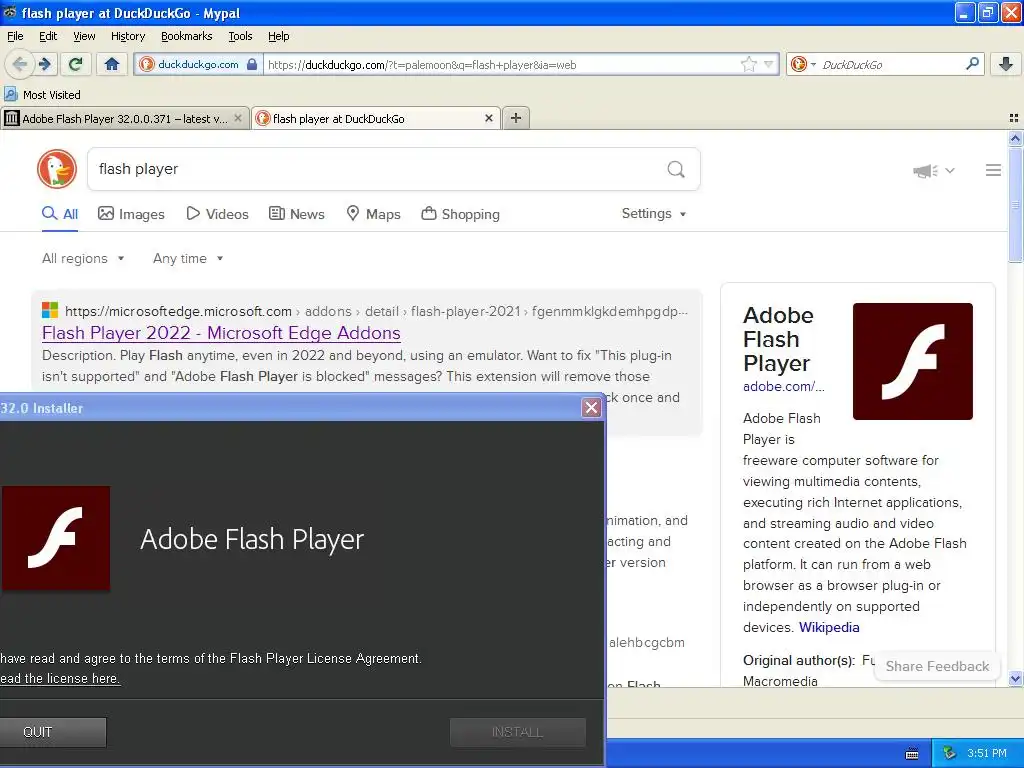
Task: Click the Flash logo in the installer
Action: (x=56, y=538)
